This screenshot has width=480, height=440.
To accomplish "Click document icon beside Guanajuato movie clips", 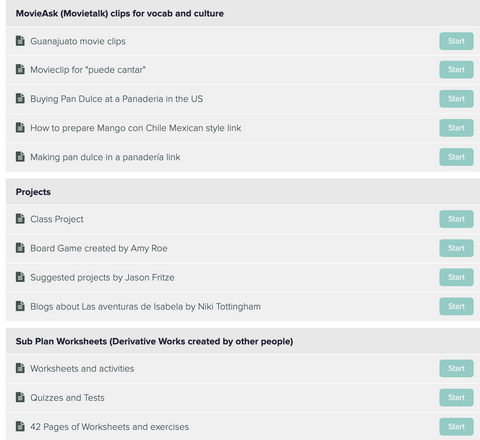I will tap(20, 41).
